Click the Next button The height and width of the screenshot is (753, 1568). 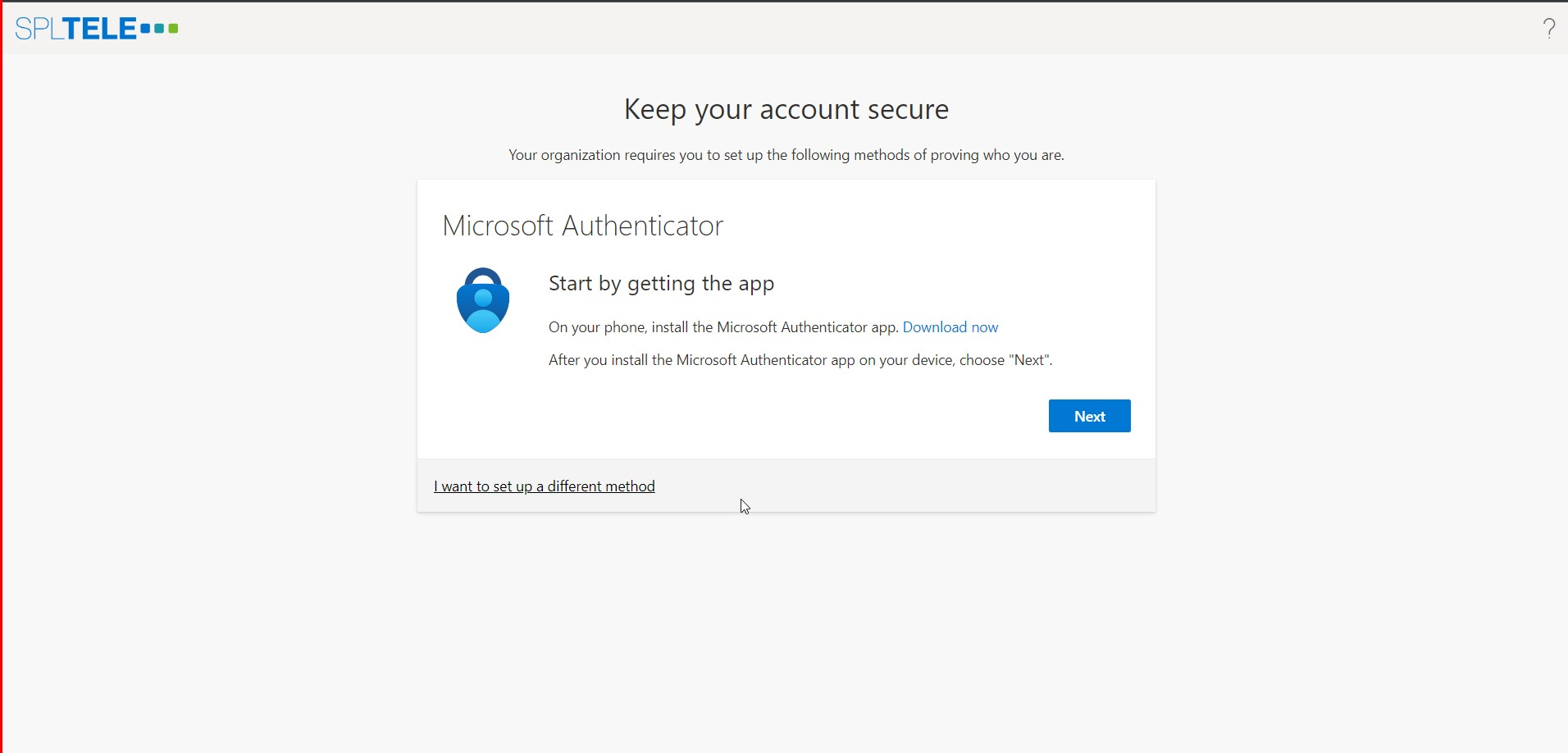tap(1089, 416)
